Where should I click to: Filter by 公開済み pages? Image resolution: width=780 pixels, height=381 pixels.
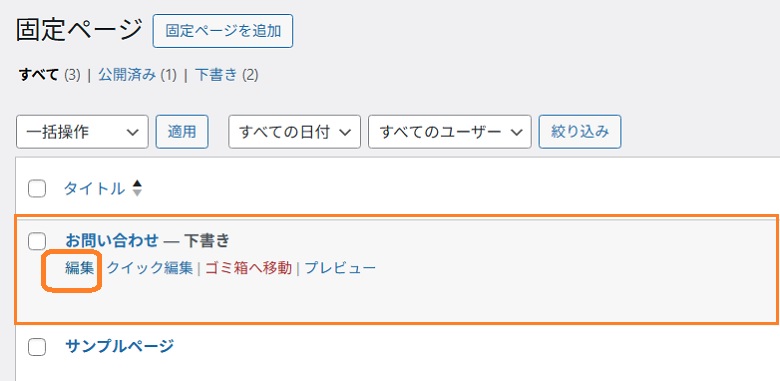pos(127,76)
